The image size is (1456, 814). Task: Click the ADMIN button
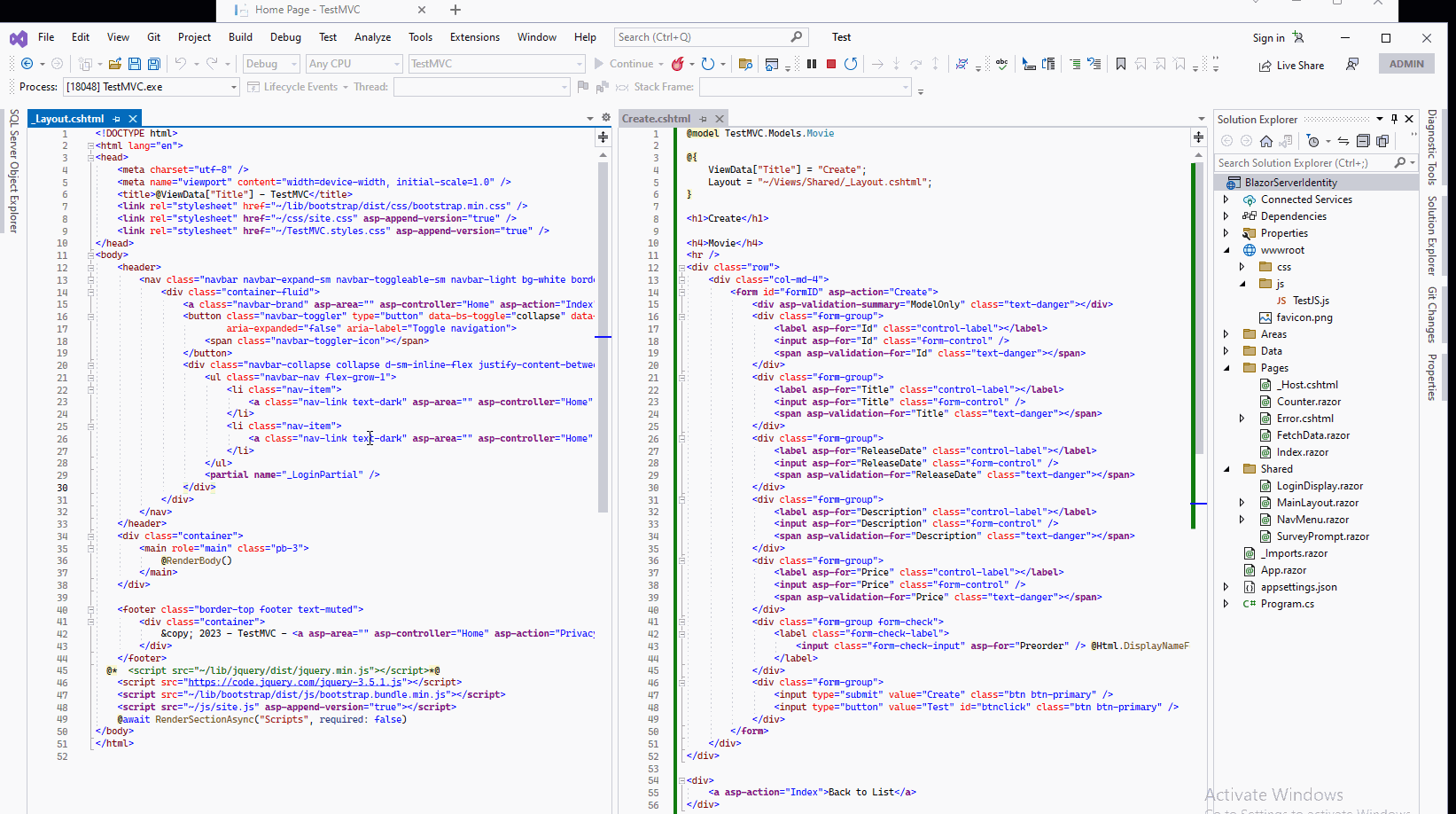(1406, 64)
